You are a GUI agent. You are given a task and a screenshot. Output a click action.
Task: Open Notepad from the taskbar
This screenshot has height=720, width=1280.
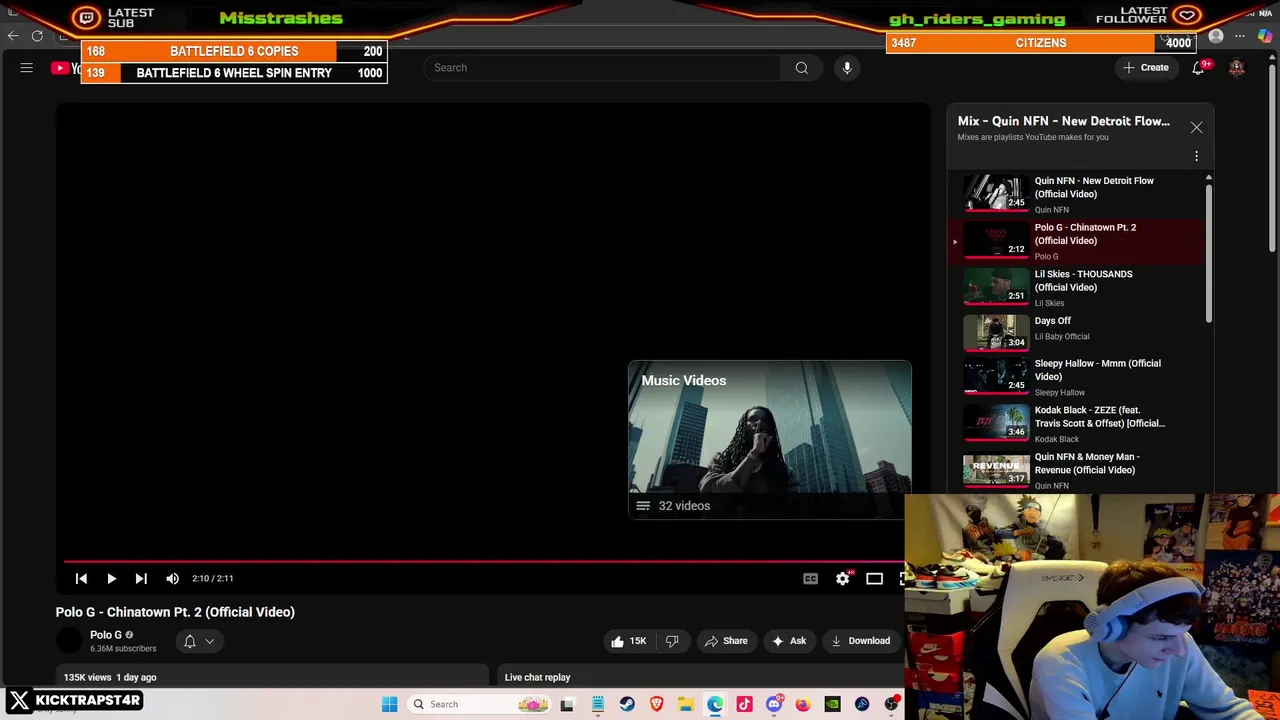coord(597,704)
